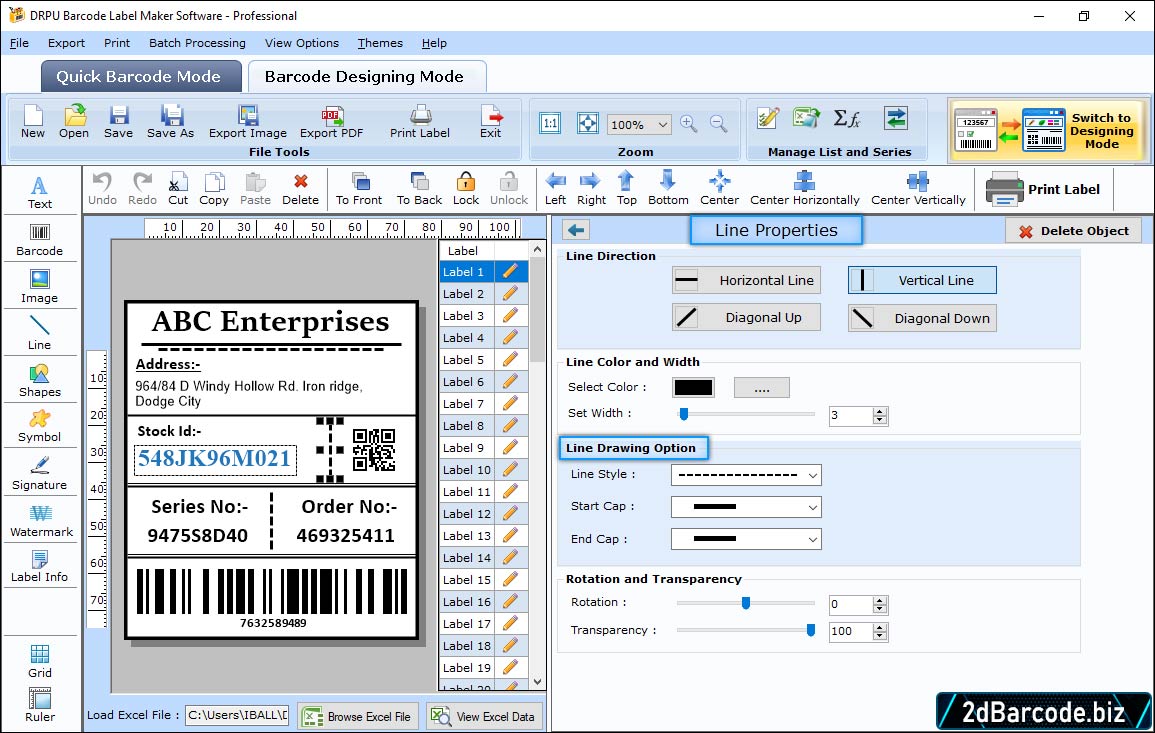Open the Symbol tool

(40, 427)
